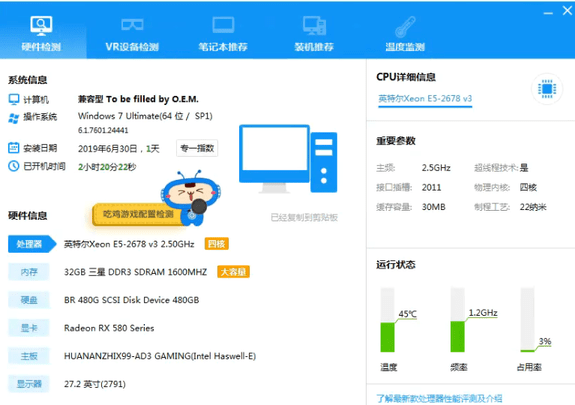This screenshot has width=575, height=405.
Task: Click the 专一指数 button
Action: tap(197, 148)
